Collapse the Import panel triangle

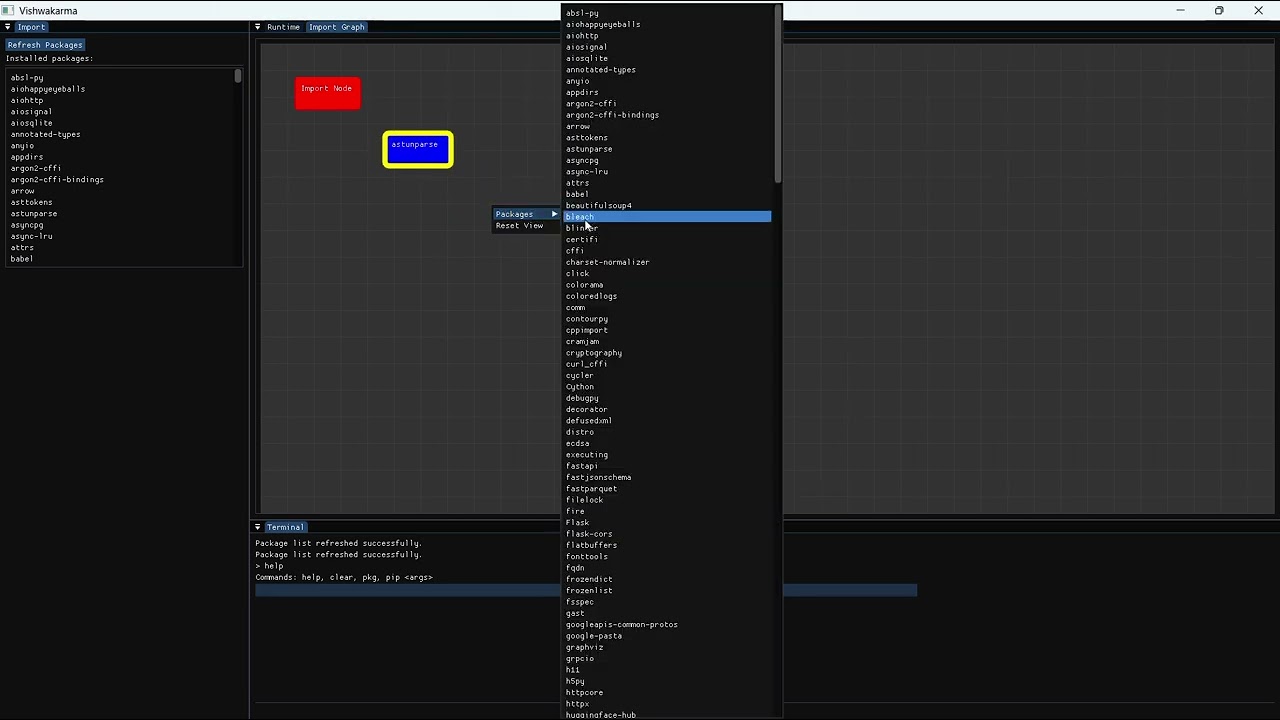click(8, 27)
